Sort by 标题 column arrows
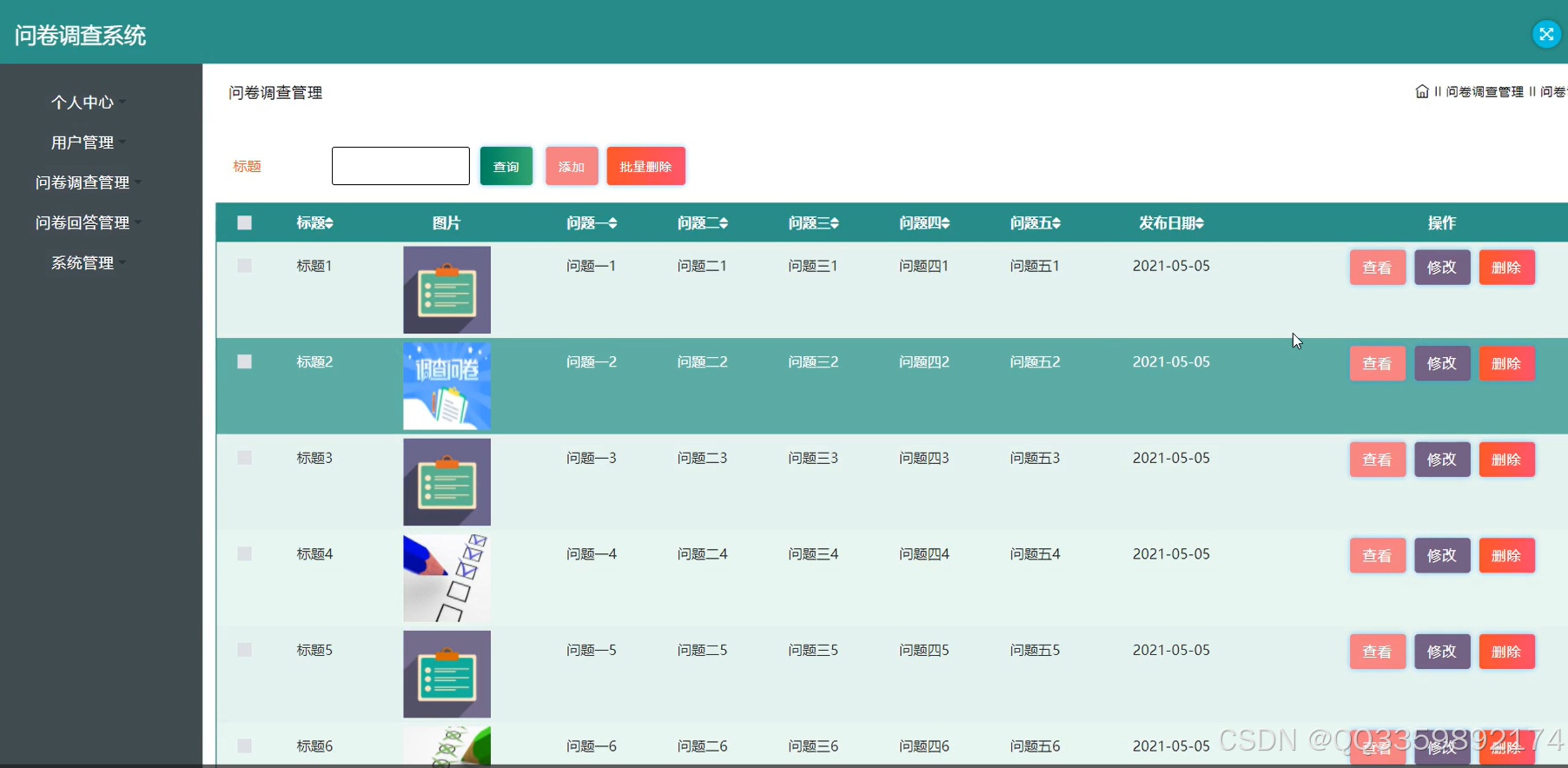 click(329, 223)
